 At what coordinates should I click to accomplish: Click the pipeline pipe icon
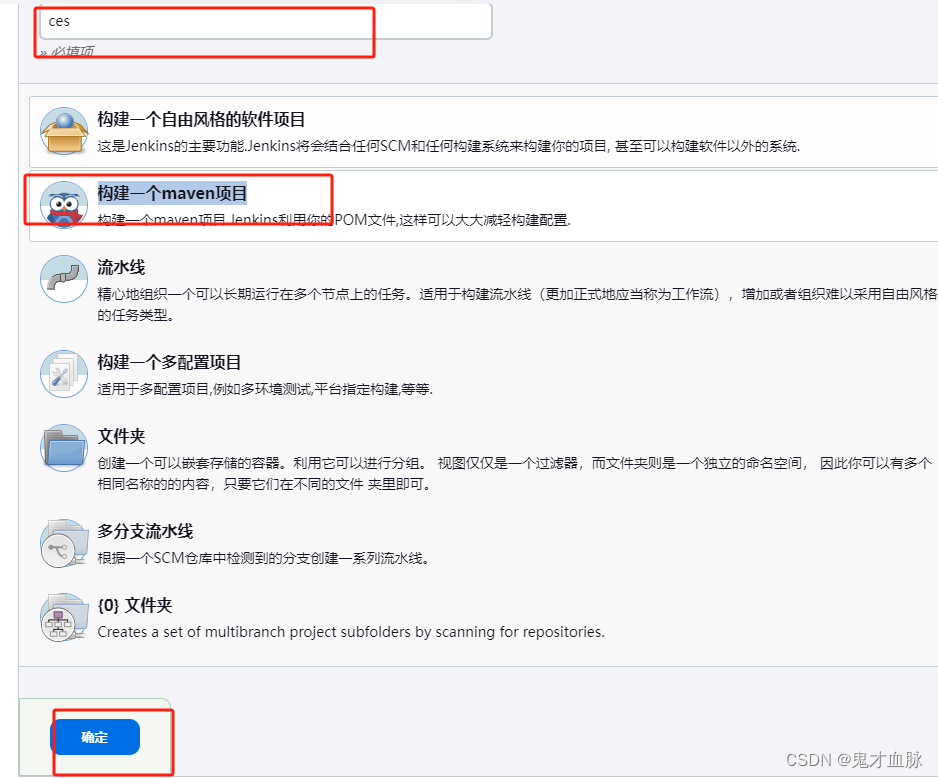(64, 279)
